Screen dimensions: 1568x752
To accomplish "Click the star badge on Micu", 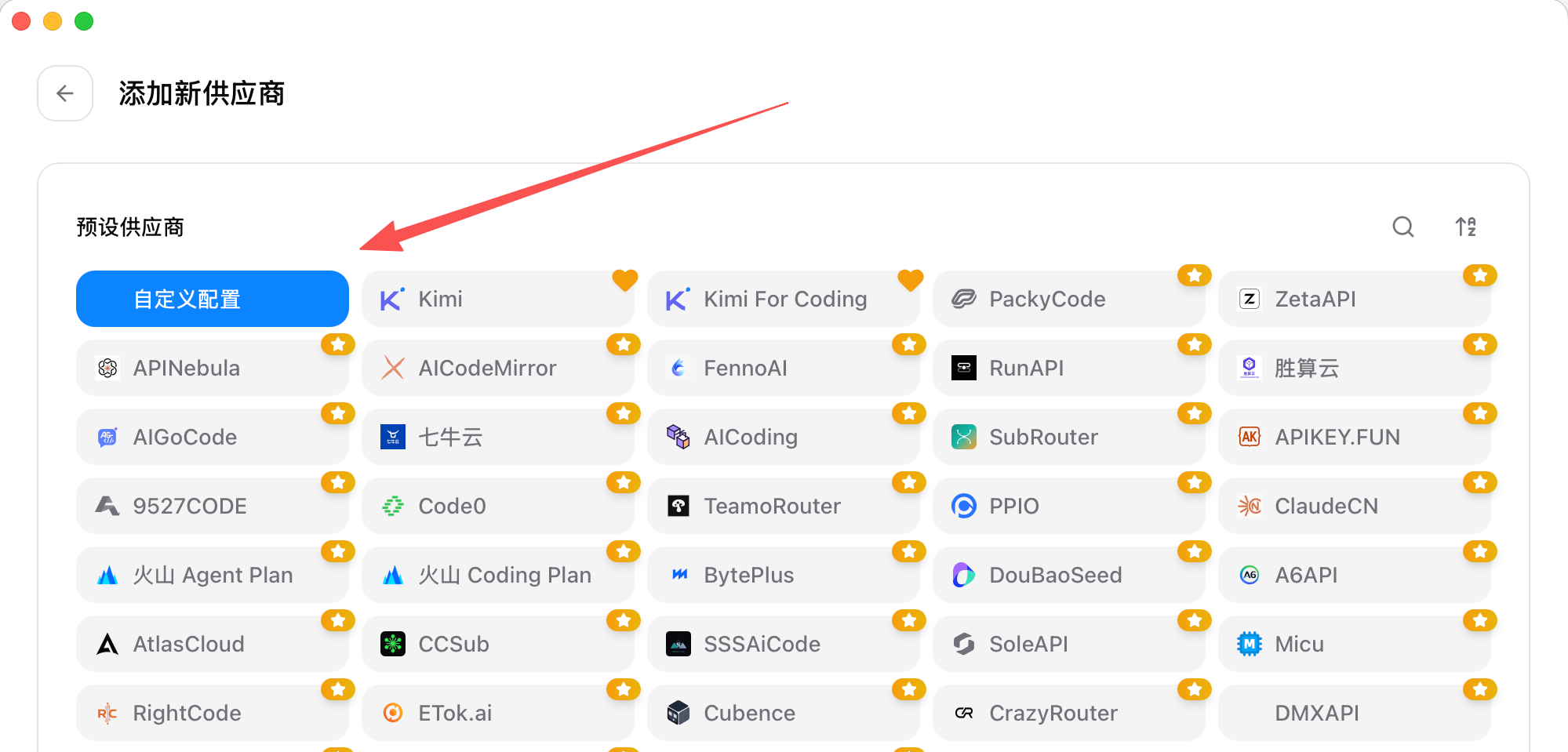I will 1480,620.
